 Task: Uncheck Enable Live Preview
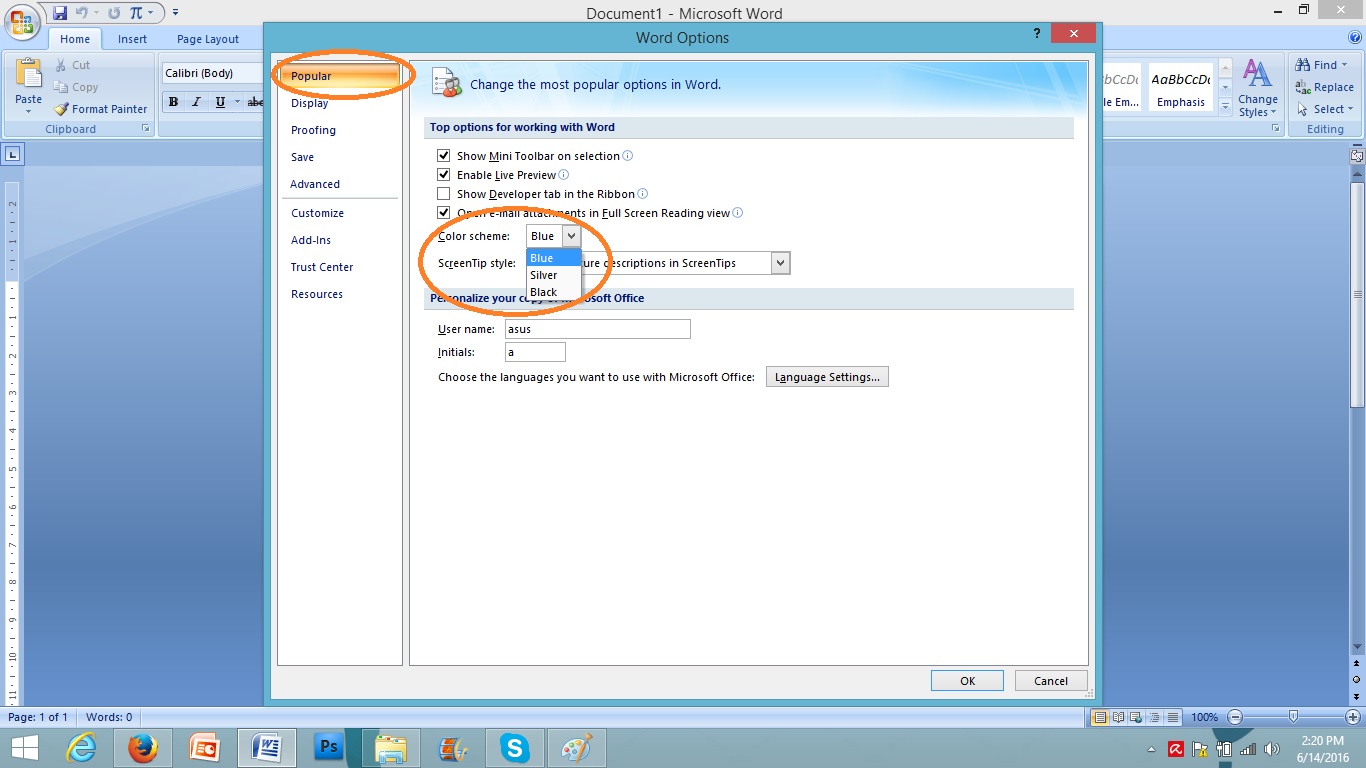click(x=443, y=174)
